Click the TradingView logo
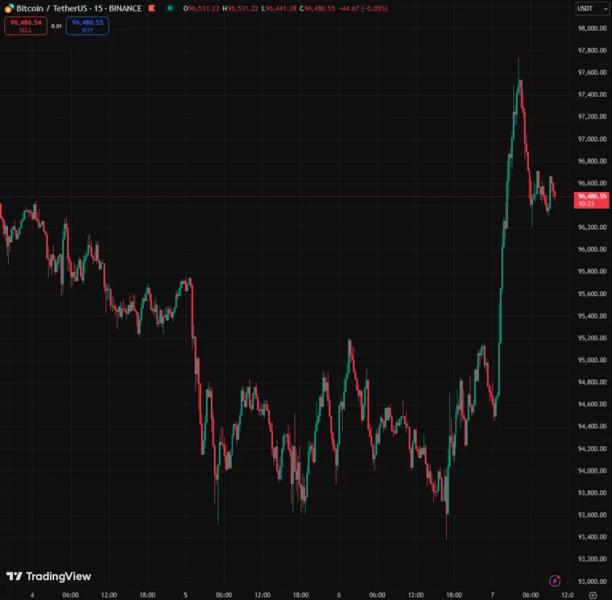This screenshot has height=600, width=612. (x=48, y=576)
